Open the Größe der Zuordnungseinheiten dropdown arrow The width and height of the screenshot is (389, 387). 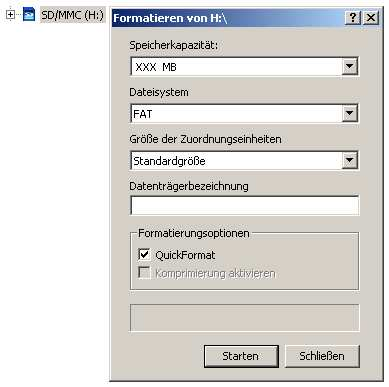pyautogui.click(x=349, y=160)
